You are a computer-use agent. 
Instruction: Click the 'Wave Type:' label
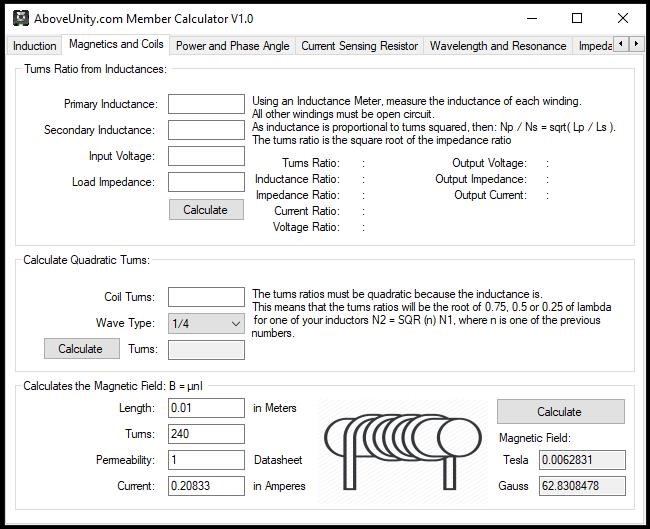pyautogui.click(x=125, y=323)
